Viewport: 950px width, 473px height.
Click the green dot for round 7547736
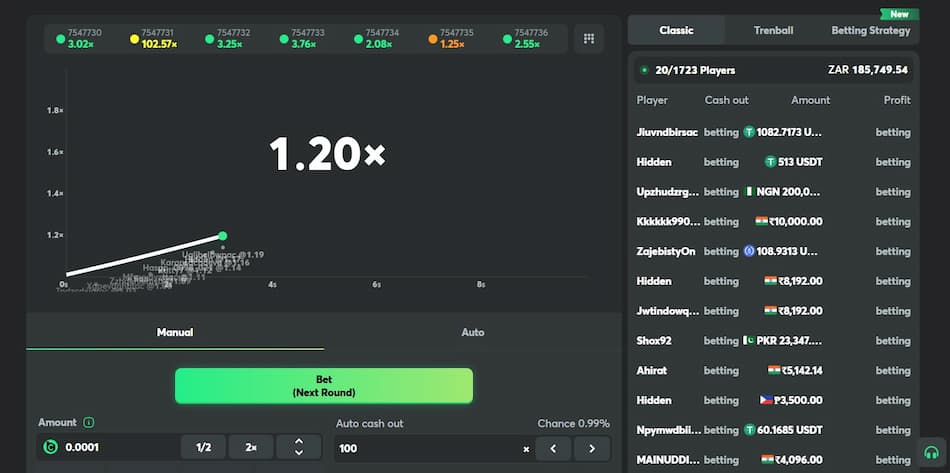point(507,39)
